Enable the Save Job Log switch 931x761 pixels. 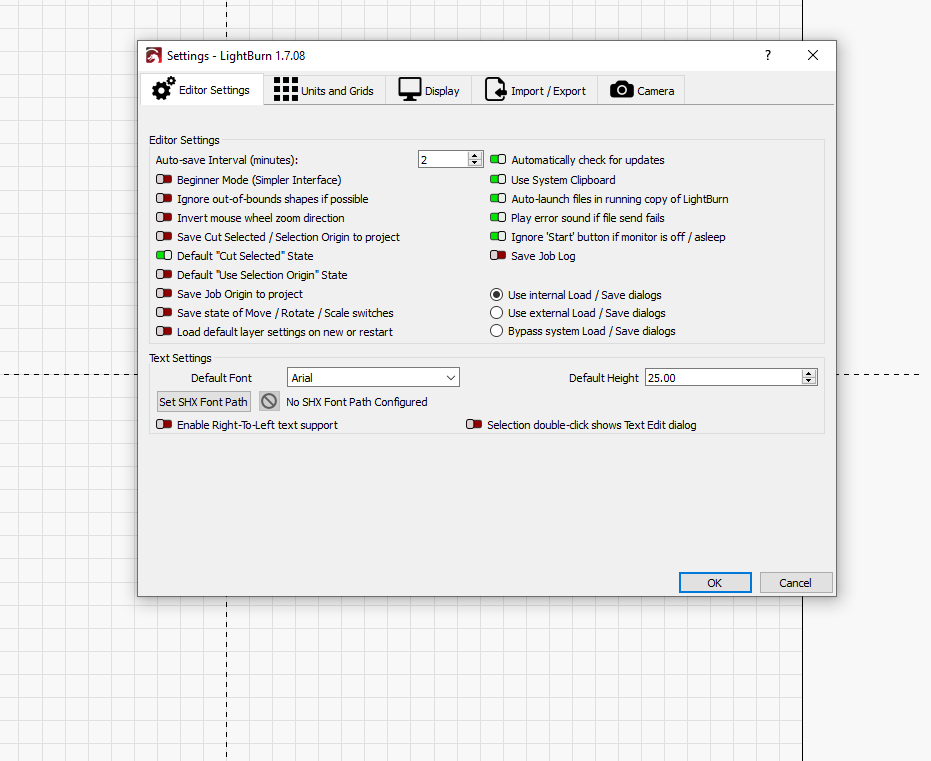(x=498, y=255)
